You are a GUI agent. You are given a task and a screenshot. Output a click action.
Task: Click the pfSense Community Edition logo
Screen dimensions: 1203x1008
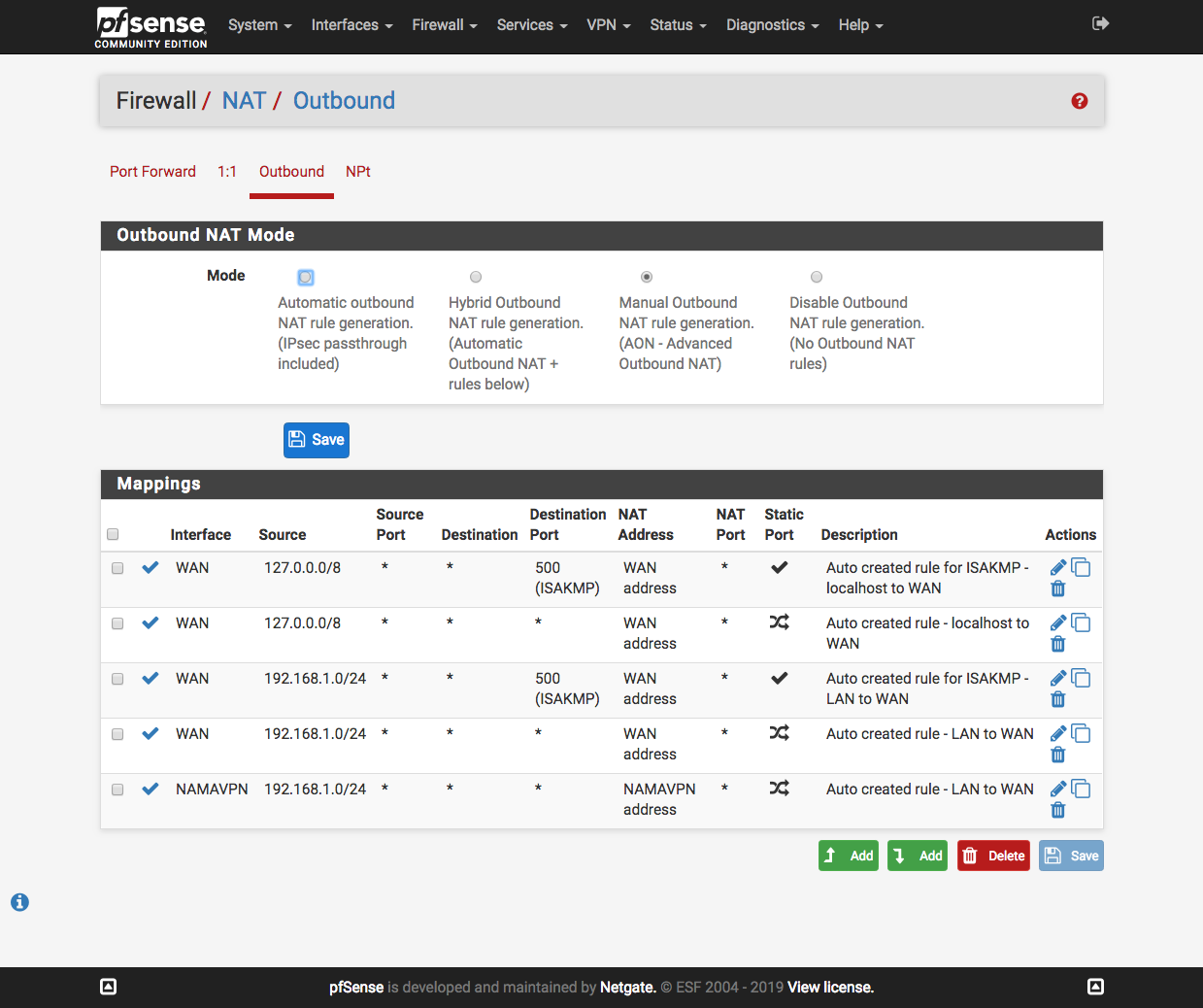tap(151, 27)
